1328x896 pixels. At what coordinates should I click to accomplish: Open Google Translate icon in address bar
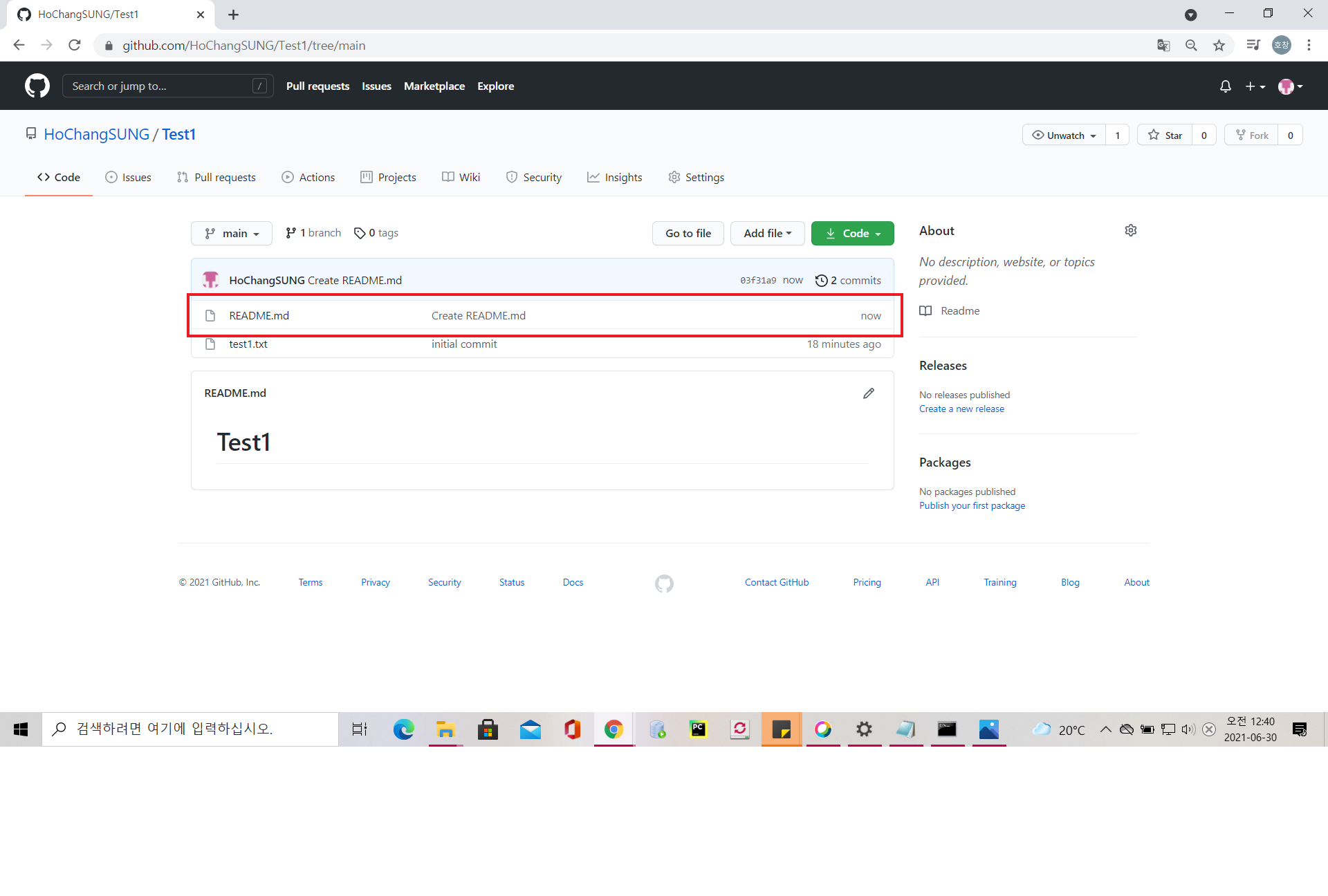[x=1163, y=46]
